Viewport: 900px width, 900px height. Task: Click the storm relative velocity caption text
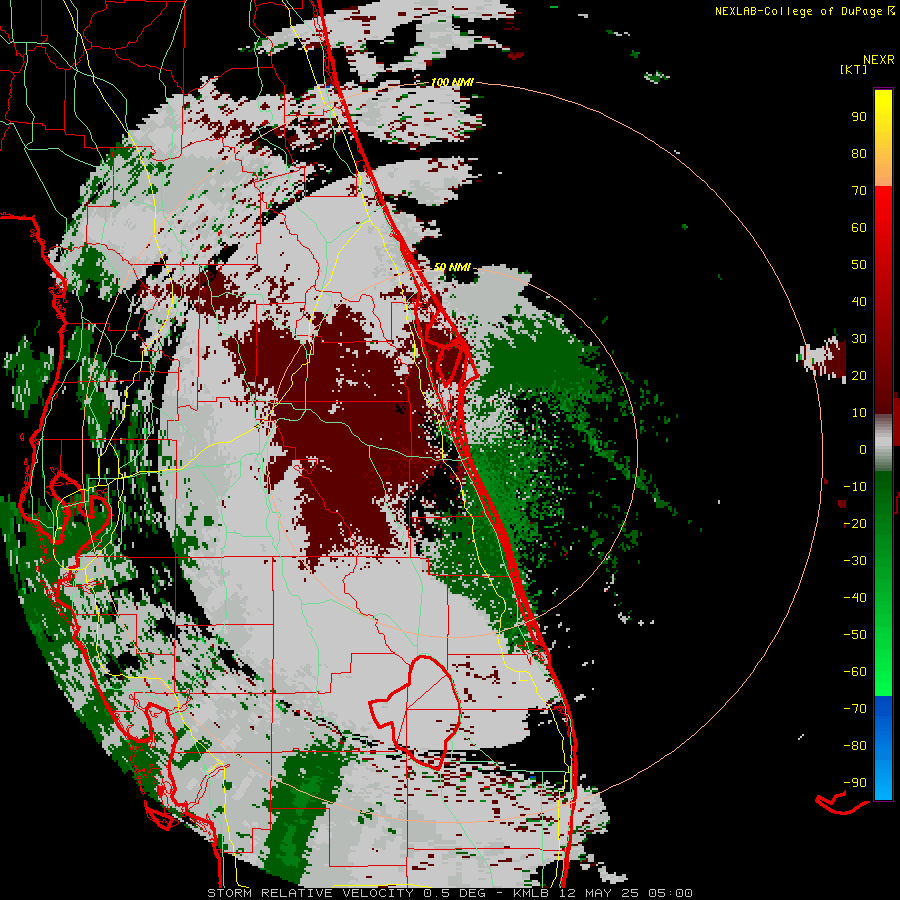449,893
